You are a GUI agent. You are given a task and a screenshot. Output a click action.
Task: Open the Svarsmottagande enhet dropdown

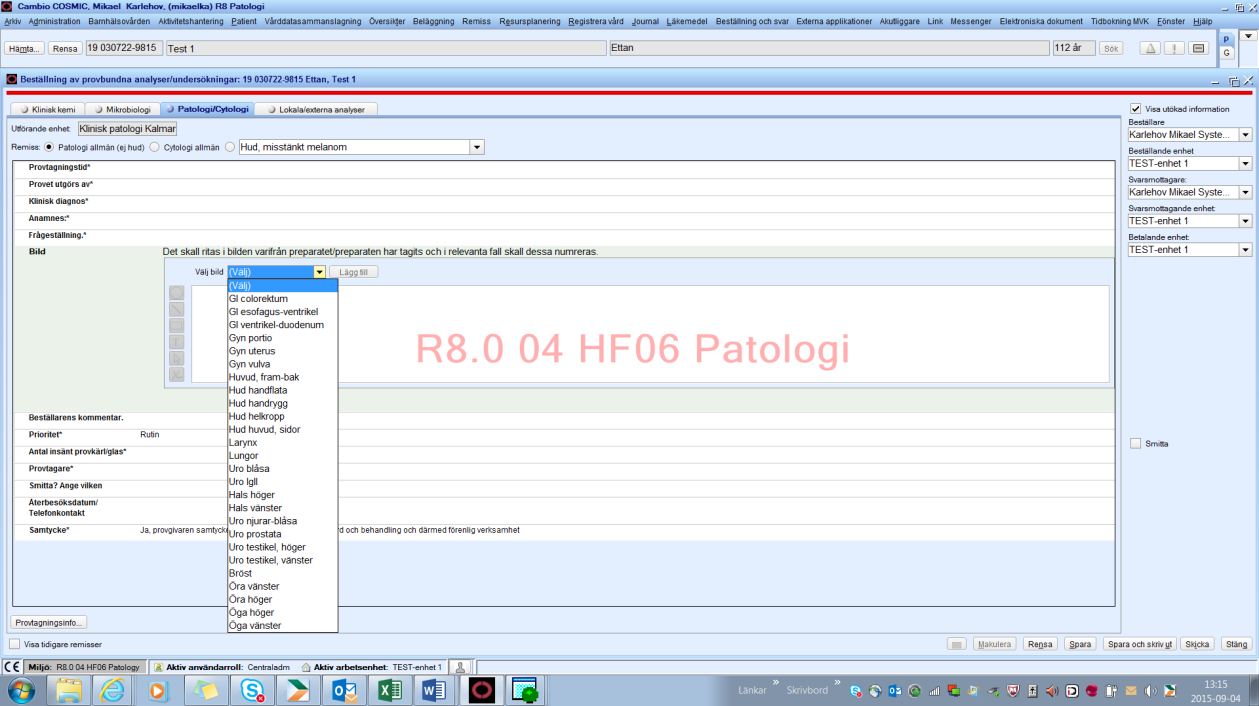click(x=1245, y=221)
